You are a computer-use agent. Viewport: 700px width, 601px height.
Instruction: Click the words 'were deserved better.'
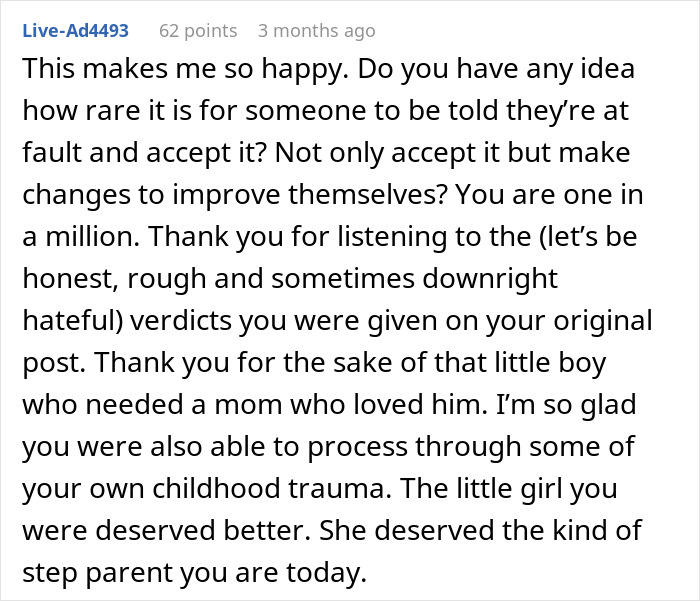[x=167, y=530]
